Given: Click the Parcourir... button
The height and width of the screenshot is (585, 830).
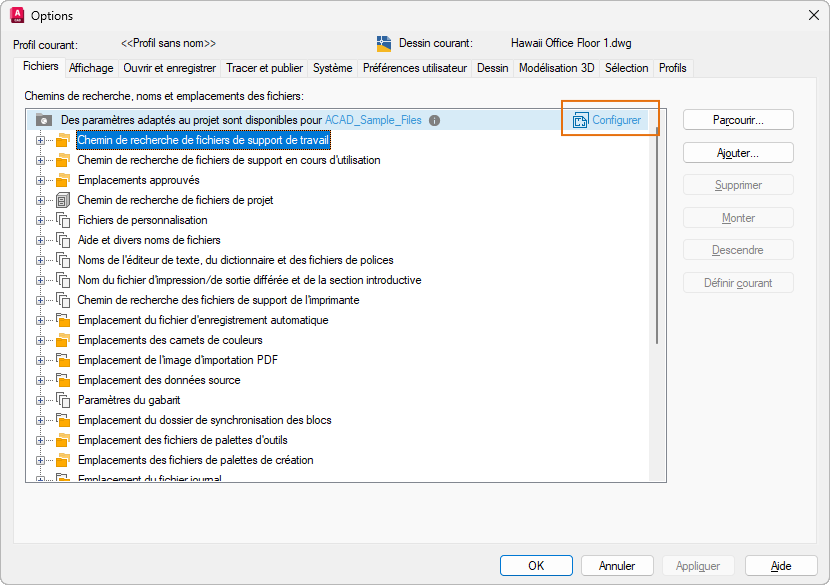Looking at the screenshot, I should (x=738, y=120).
